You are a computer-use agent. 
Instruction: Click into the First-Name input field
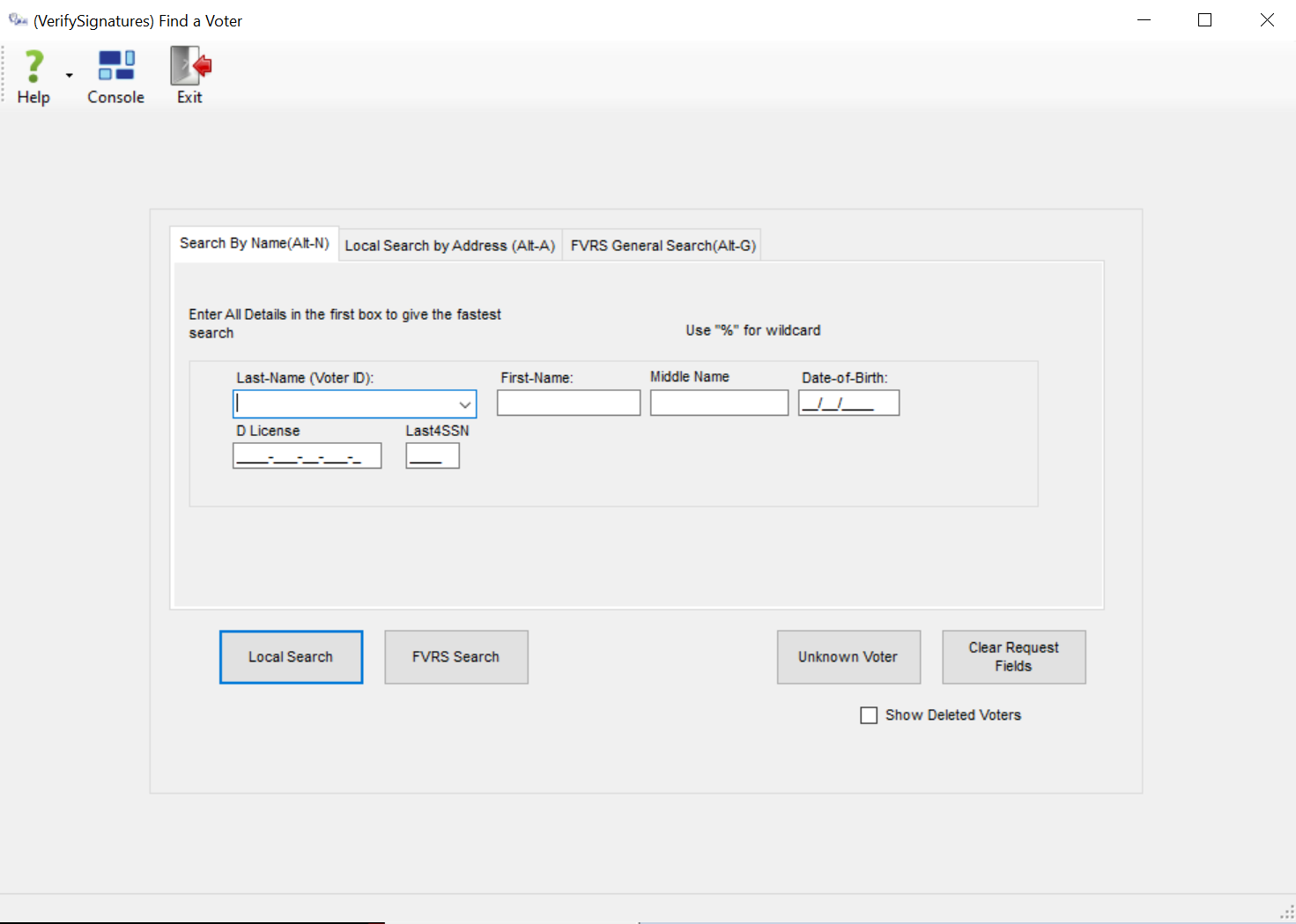568,403
